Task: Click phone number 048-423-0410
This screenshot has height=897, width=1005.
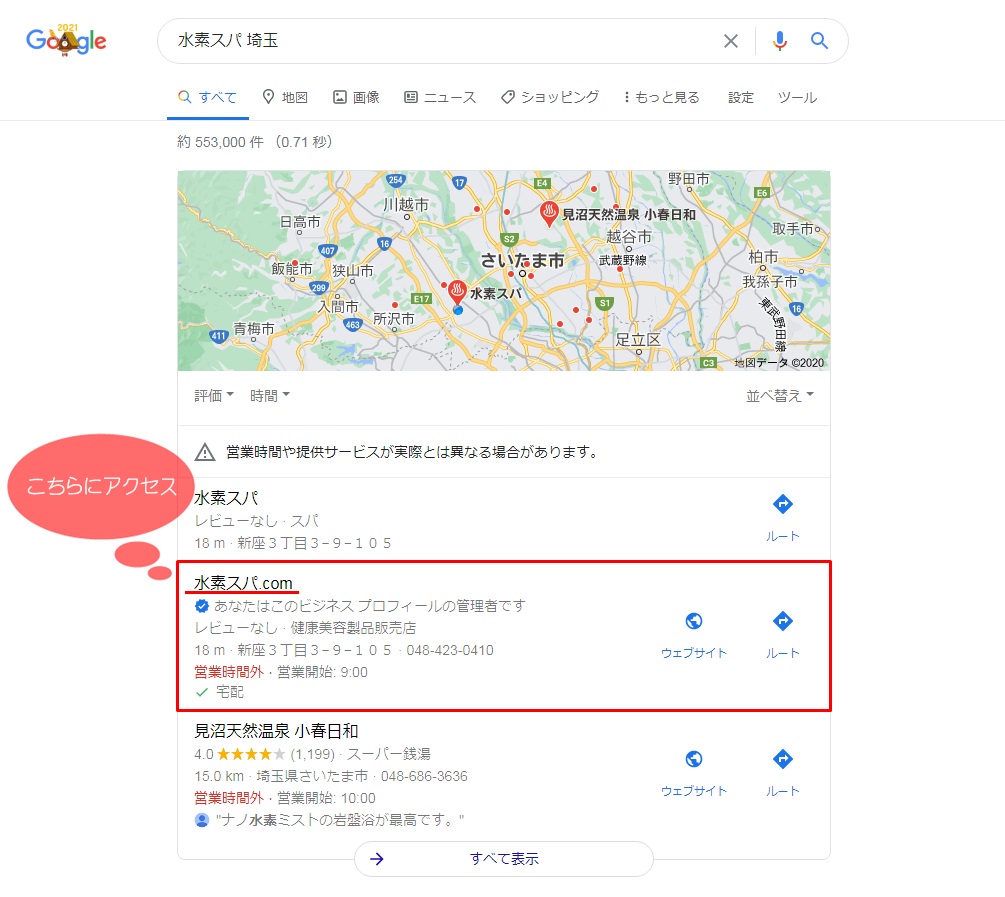Action: [450, 650]
